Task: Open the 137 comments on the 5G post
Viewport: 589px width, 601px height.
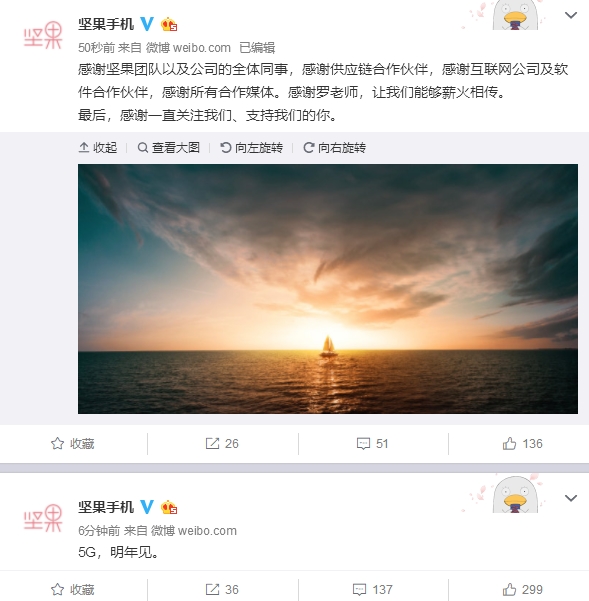Action: point(372,589)
